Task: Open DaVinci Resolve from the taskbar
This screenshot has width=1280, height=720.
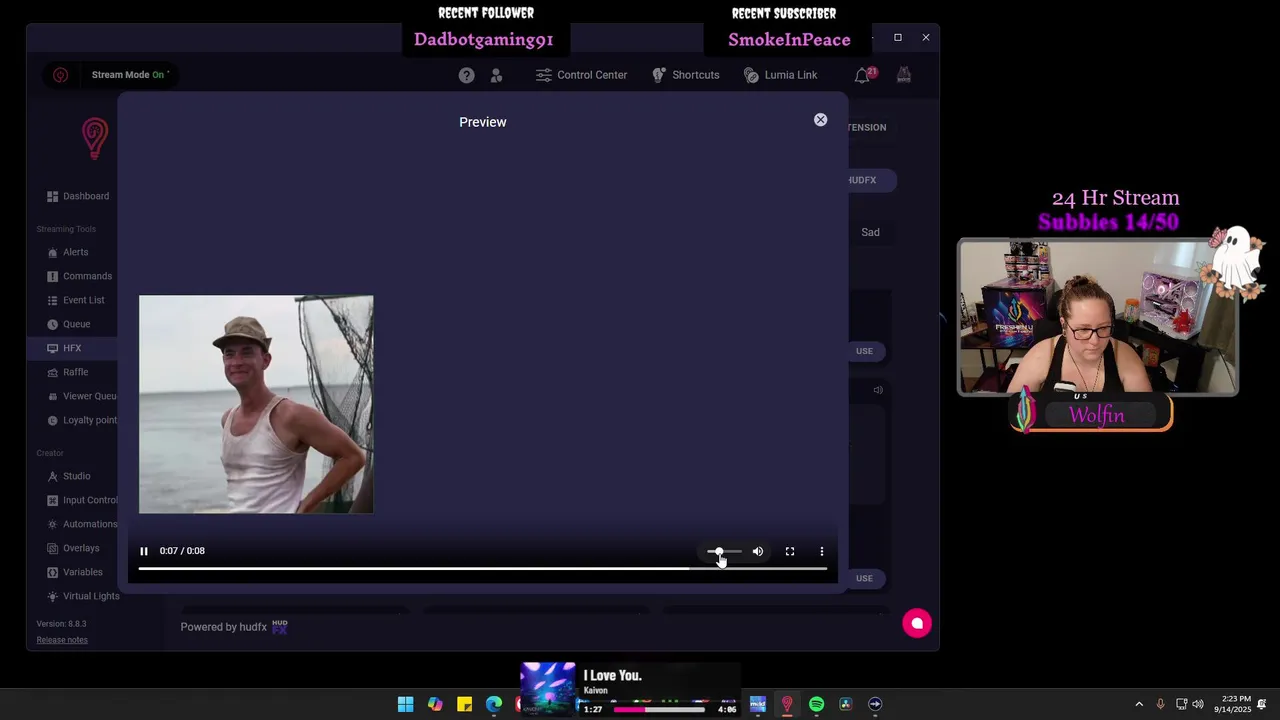Action: point(846,704)
